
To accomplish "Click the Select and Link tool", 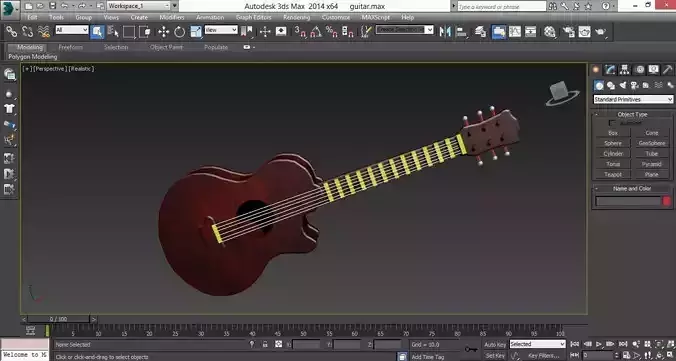I will click(11, 31).
